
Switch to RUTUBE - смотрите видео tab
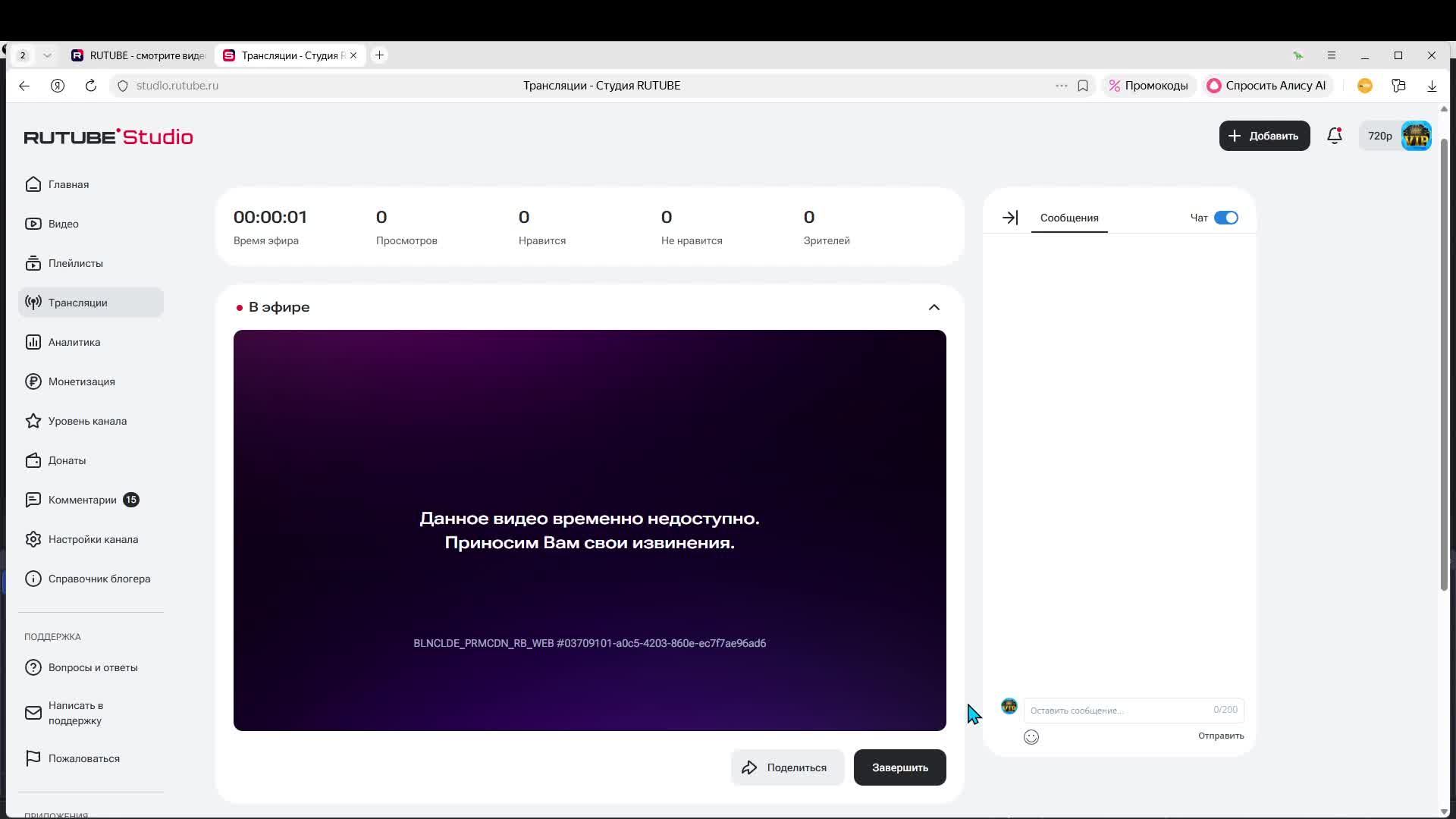[138, 55]
